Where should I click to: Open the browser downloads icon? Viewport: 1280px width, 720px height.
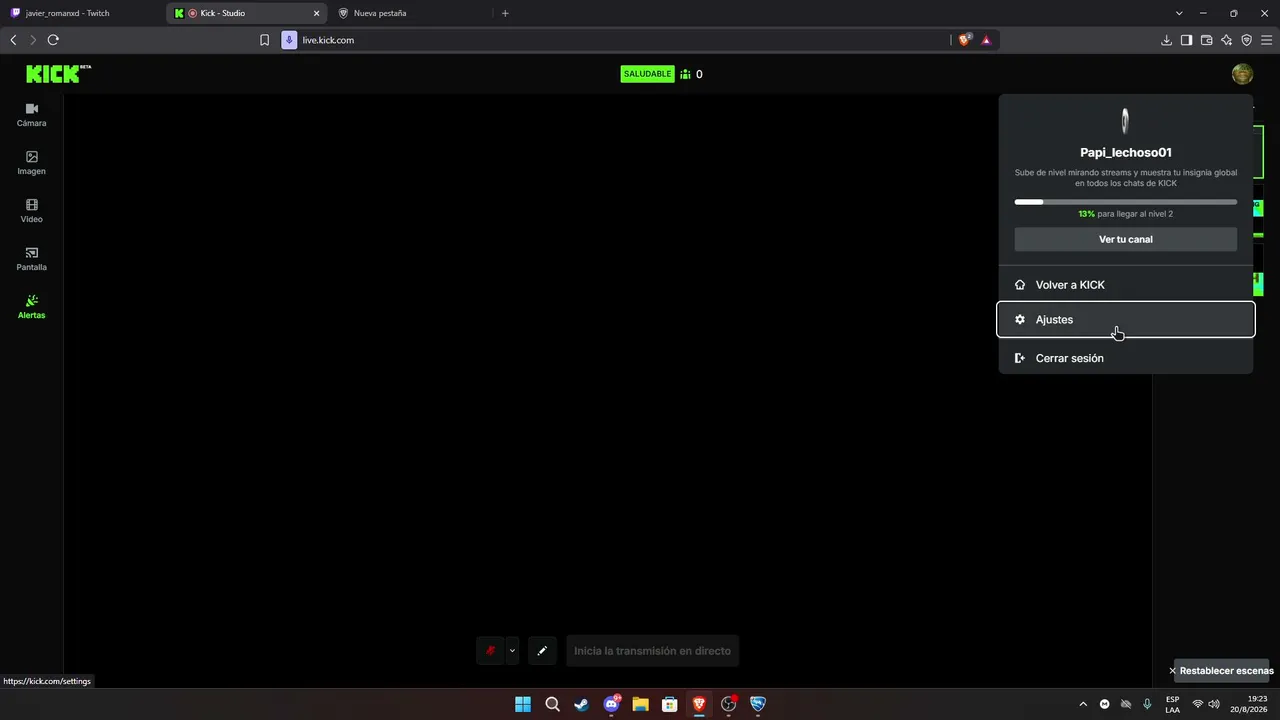[x=1166, y=40]
